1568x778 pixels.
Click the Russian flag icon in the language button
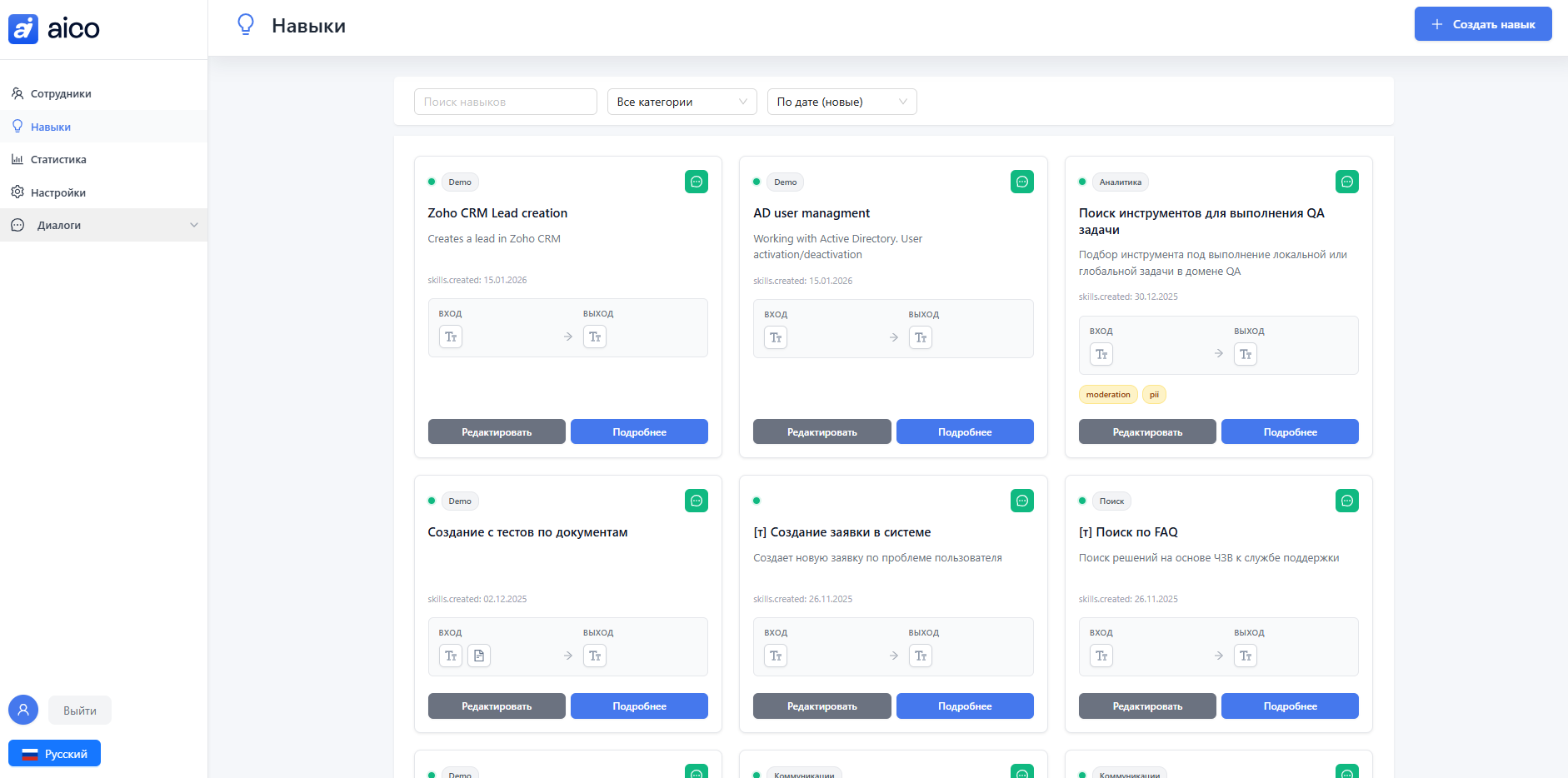click(30, 754)
